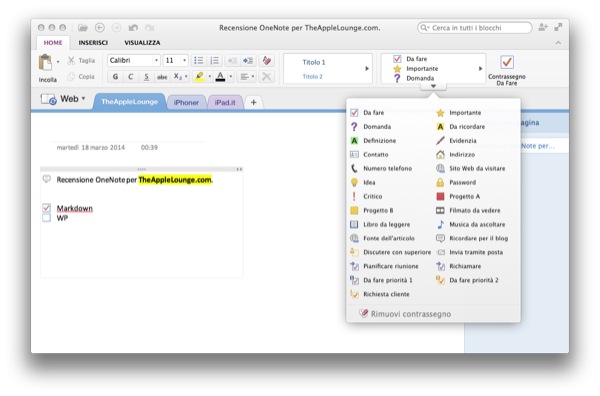Screen dimensions: 600x396
Task: Click the undo icon in title bar
Action: [x=133, y=28]
